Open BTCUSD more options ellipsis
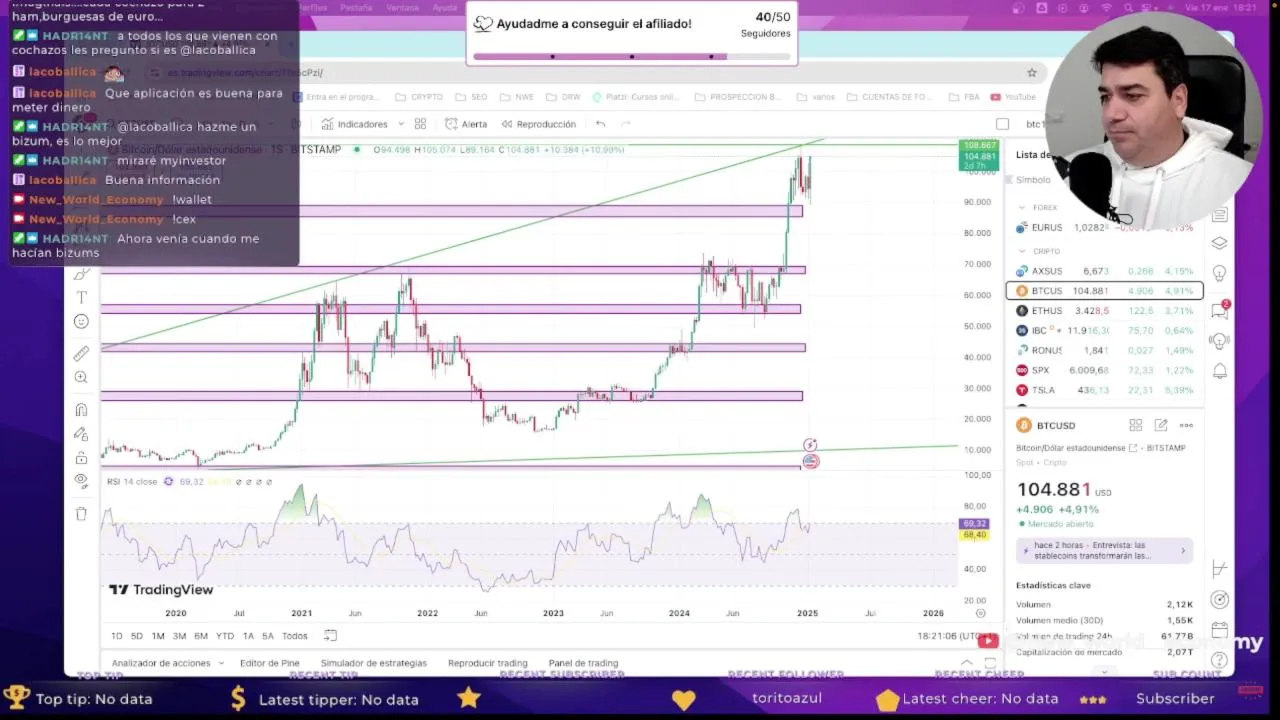 click(1186, 425)
